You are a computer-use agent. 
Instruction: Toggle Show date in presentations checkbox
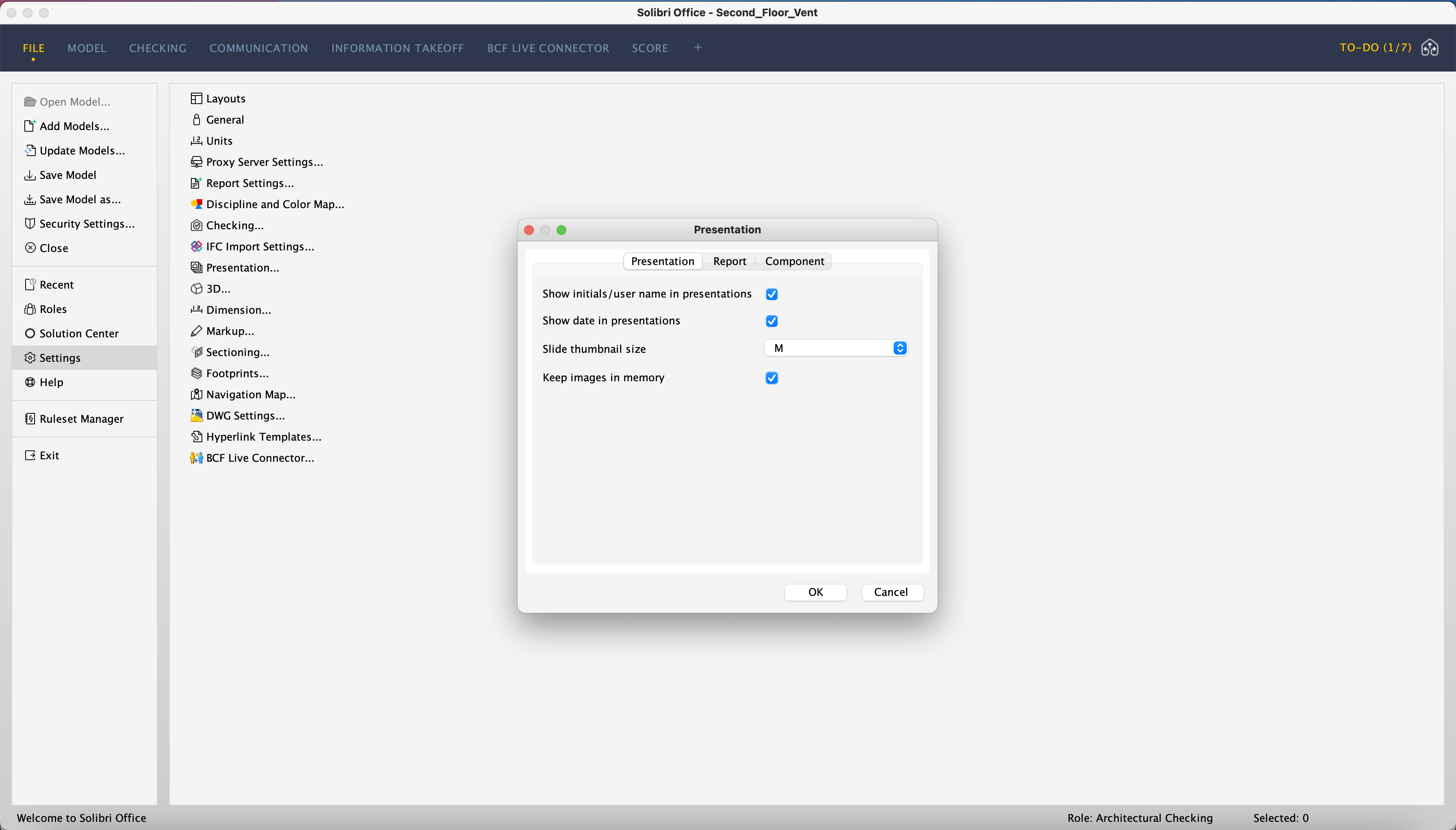tap(771, 321)
